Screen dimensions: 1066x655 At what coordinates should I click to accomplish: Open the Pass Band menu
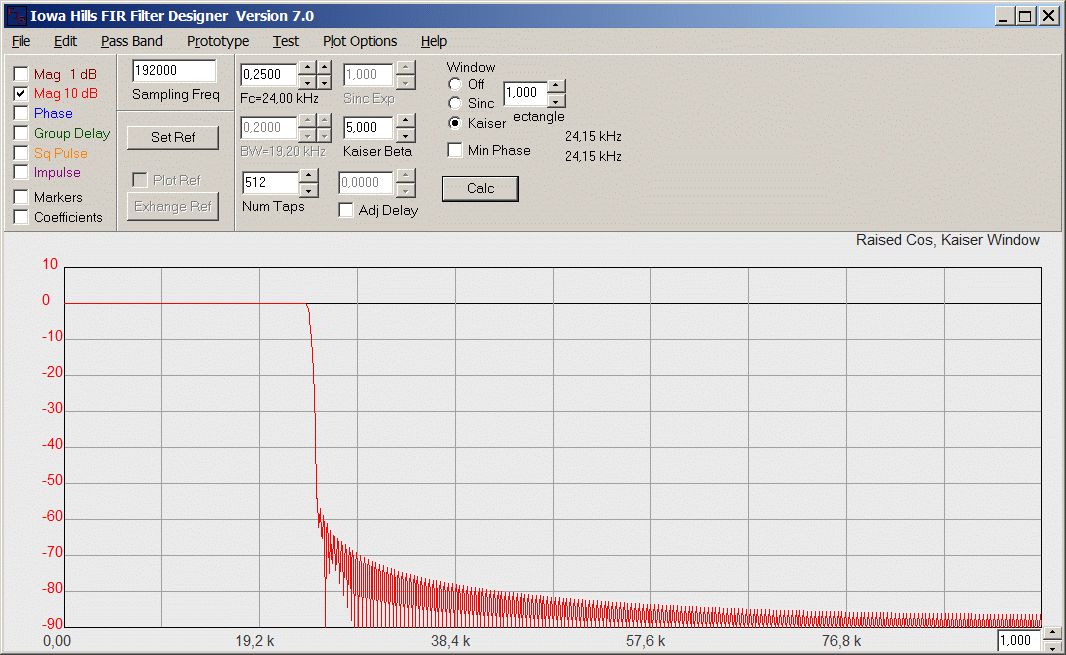coord(131,41)
